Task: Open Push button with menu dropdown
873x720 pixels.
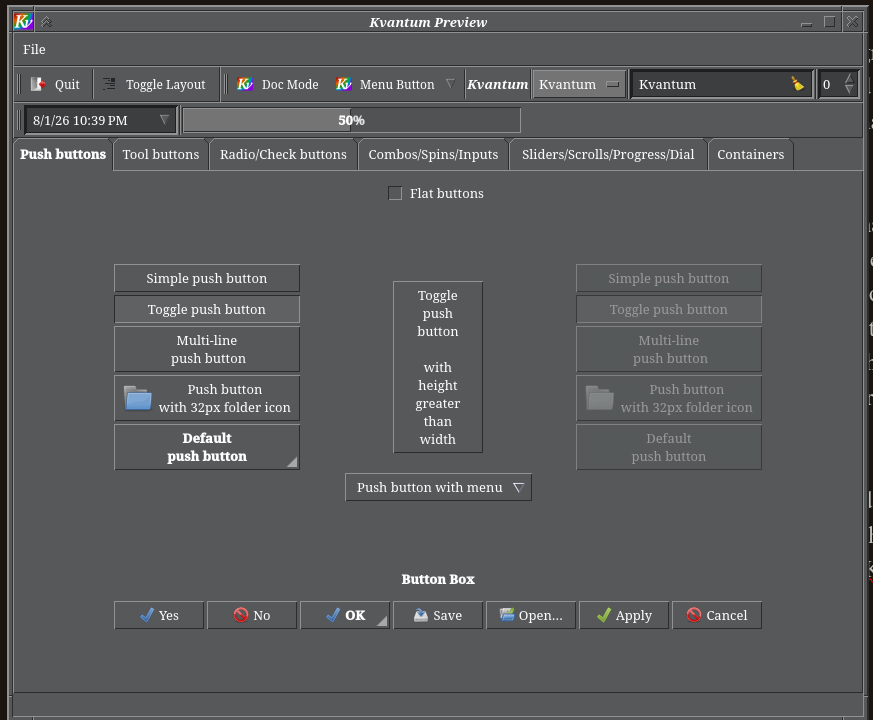Action: coord(438,487)
